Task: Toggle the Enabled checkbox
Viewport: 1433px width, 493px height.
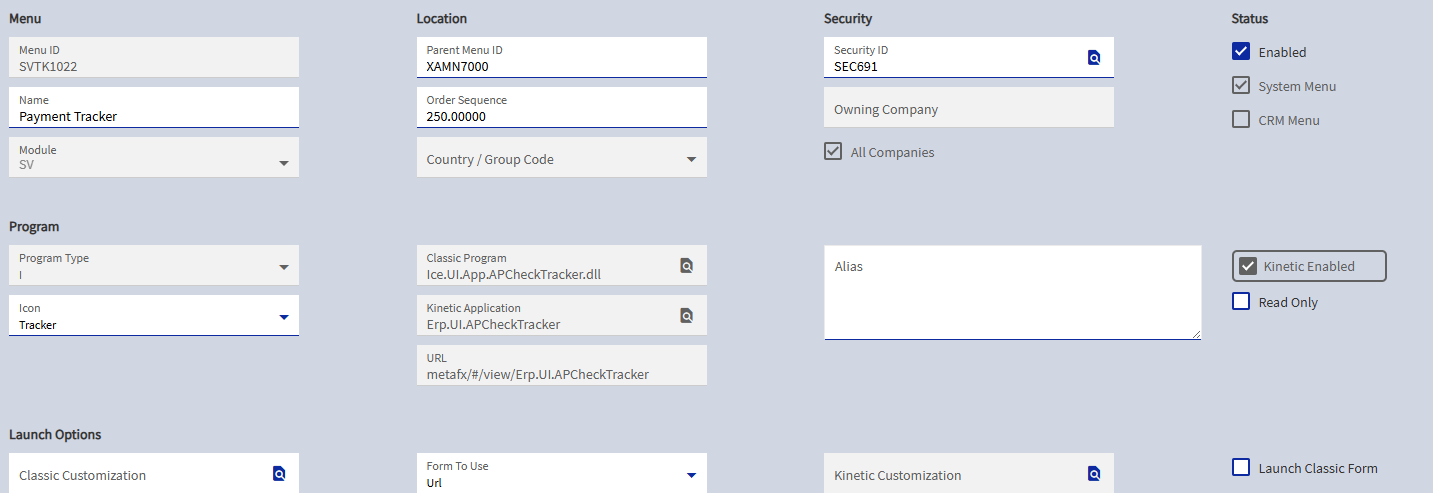Action: pyautogui.click(x=1241, y=51)
